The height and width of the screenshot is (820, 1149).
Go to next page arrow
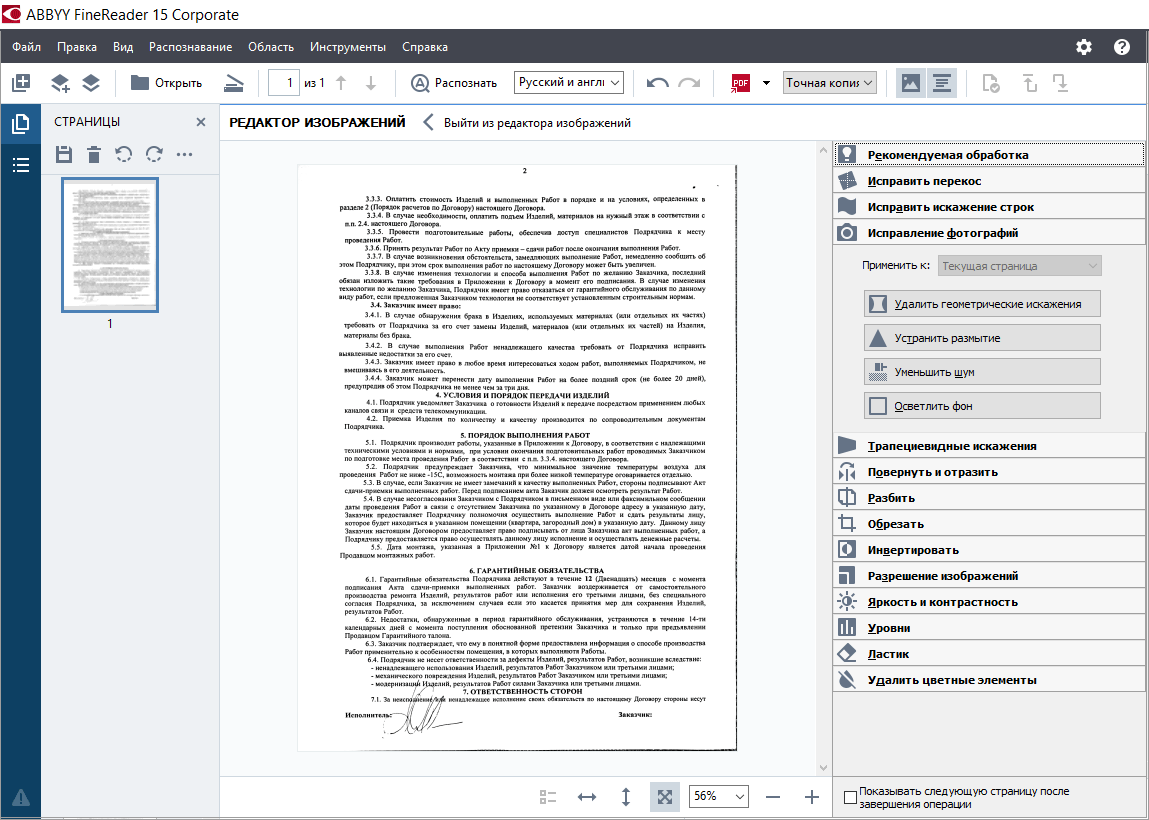point(371,83)
